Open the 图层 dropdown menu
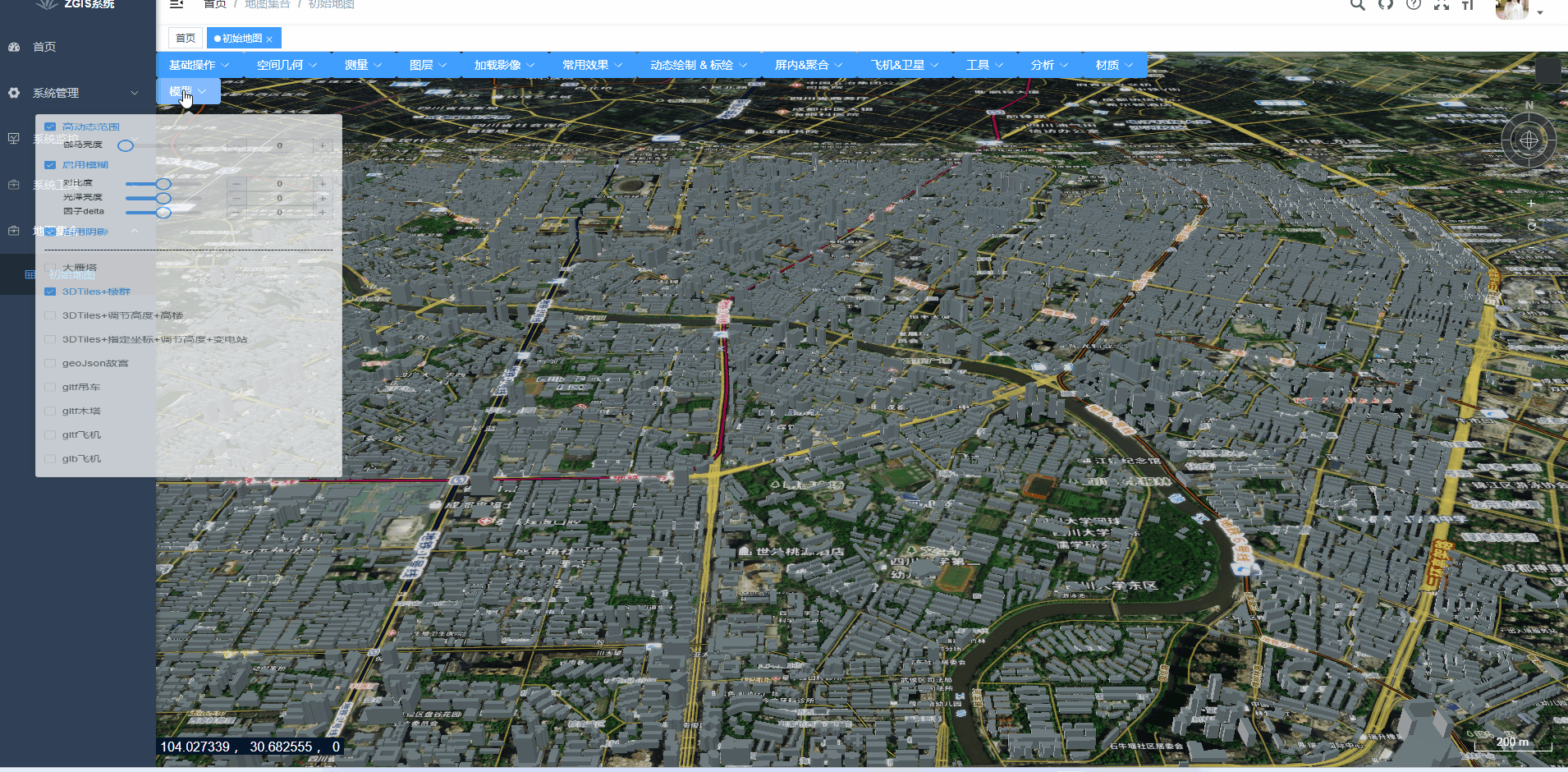1568x772 pixels. tap(429, 65)
